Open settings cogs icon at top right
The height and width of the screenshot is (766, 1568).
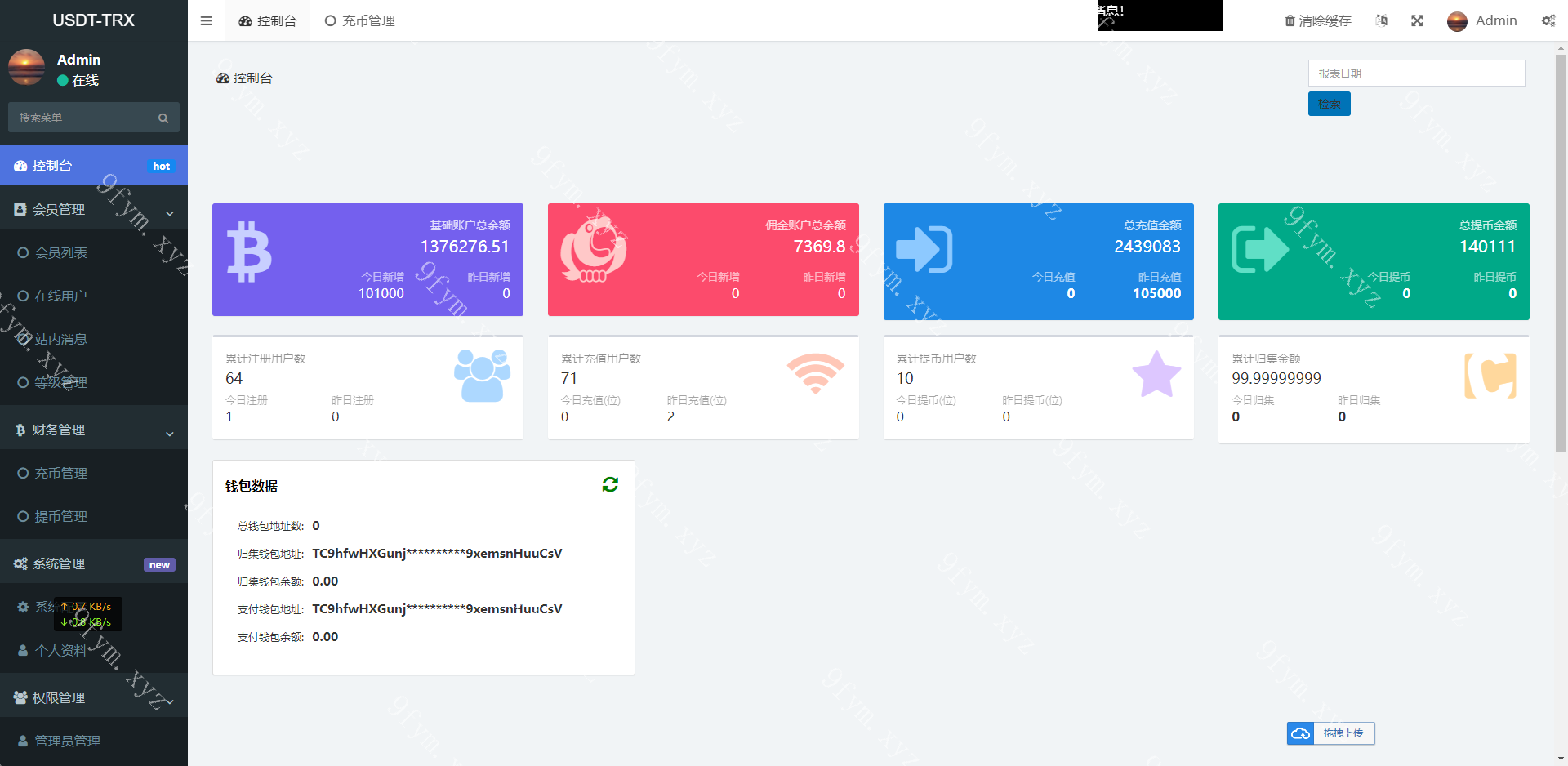point(1548,20)
